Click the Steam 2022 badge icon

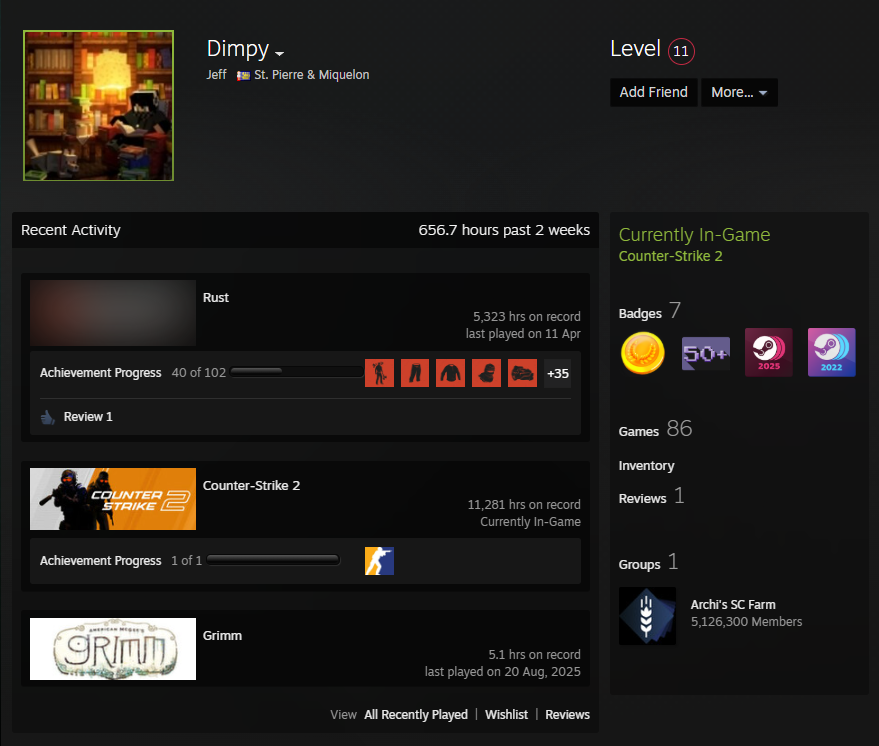pyautogui.click(x=831, y=352)
